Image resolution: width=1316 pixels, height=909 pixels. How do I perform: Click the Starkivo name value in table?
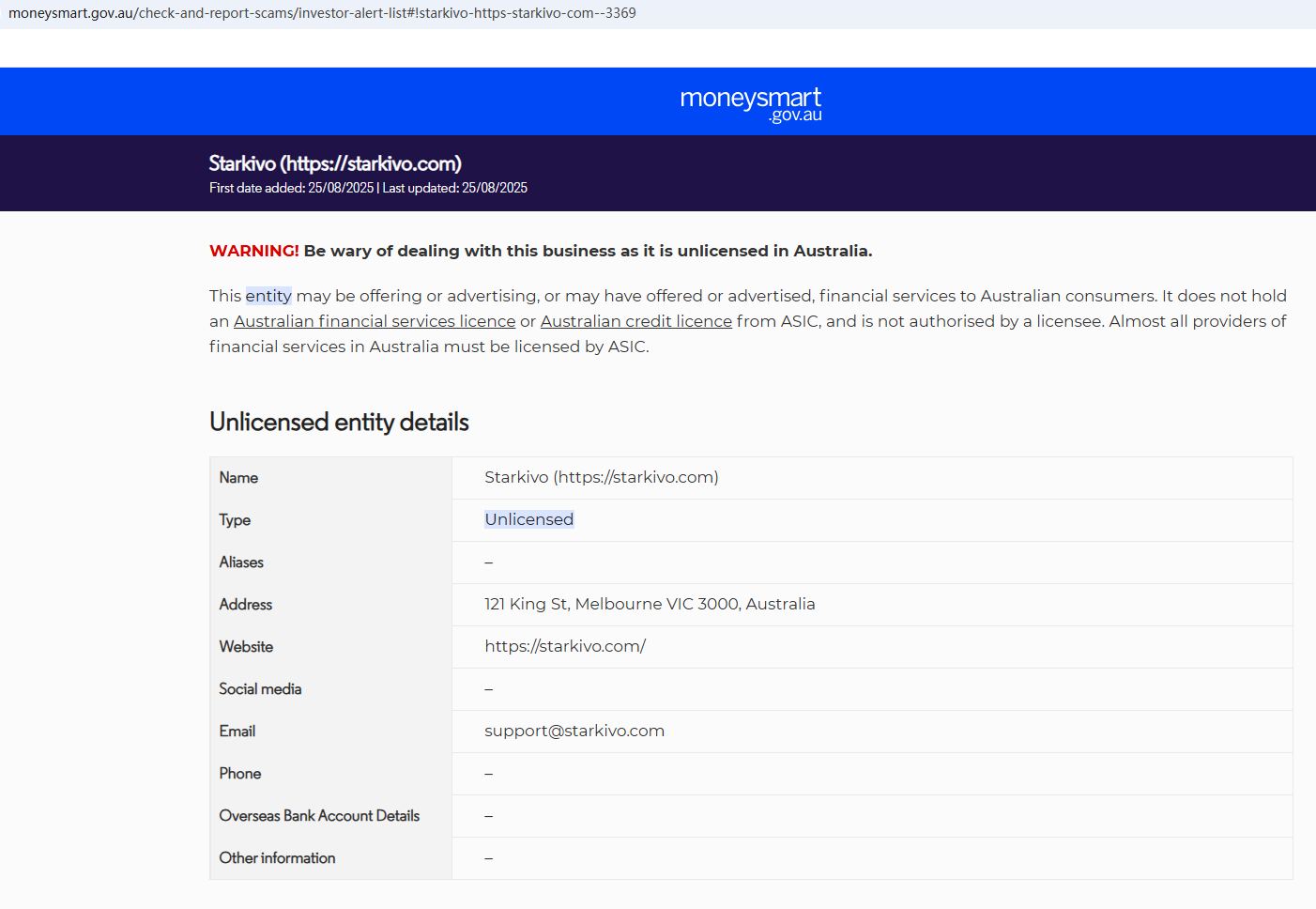pos(601,477)
